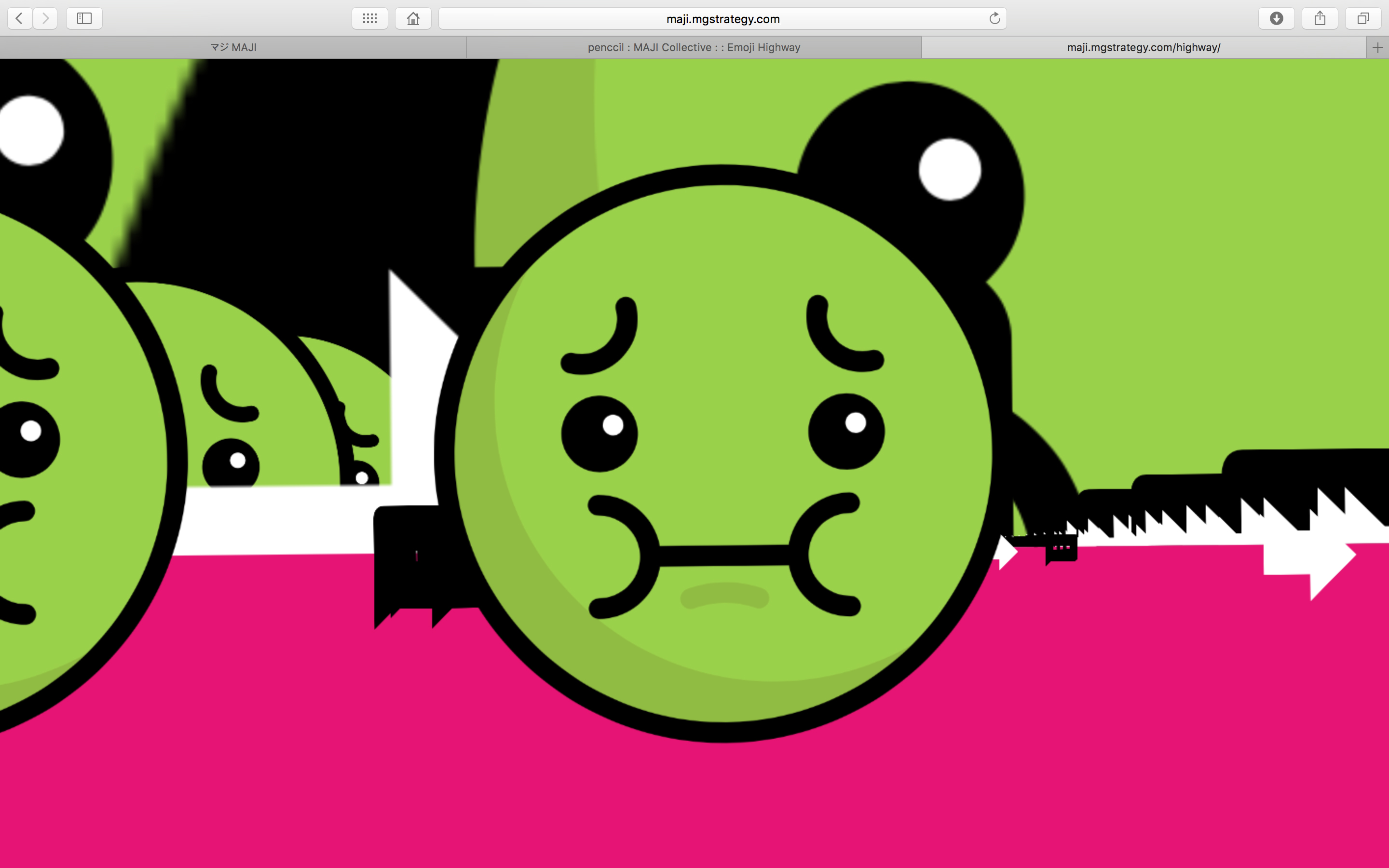Switch to the Emoji Highway tab

click(x=694, y=48)
